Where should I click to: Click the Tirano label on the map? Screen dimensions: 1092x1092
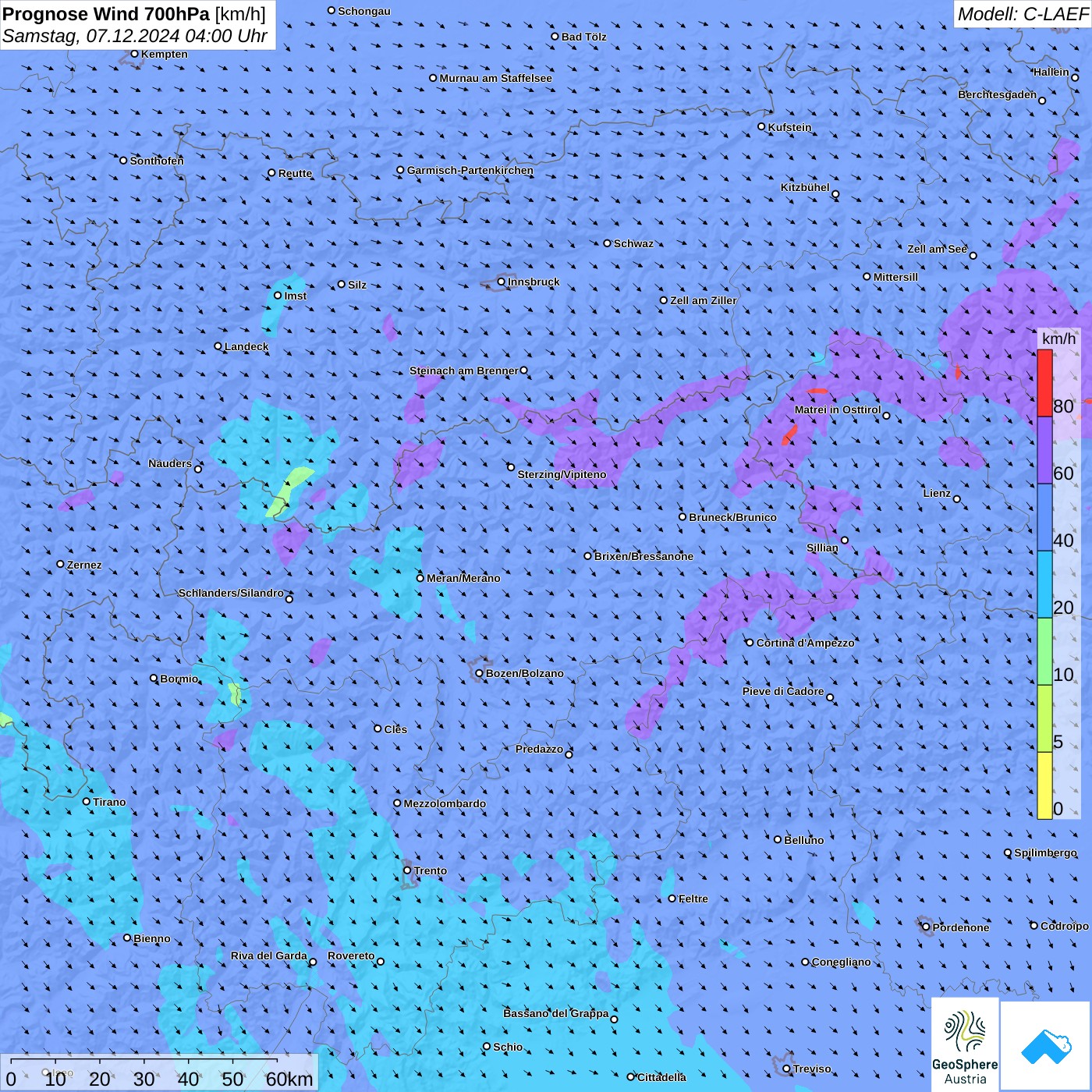(109, 802)
